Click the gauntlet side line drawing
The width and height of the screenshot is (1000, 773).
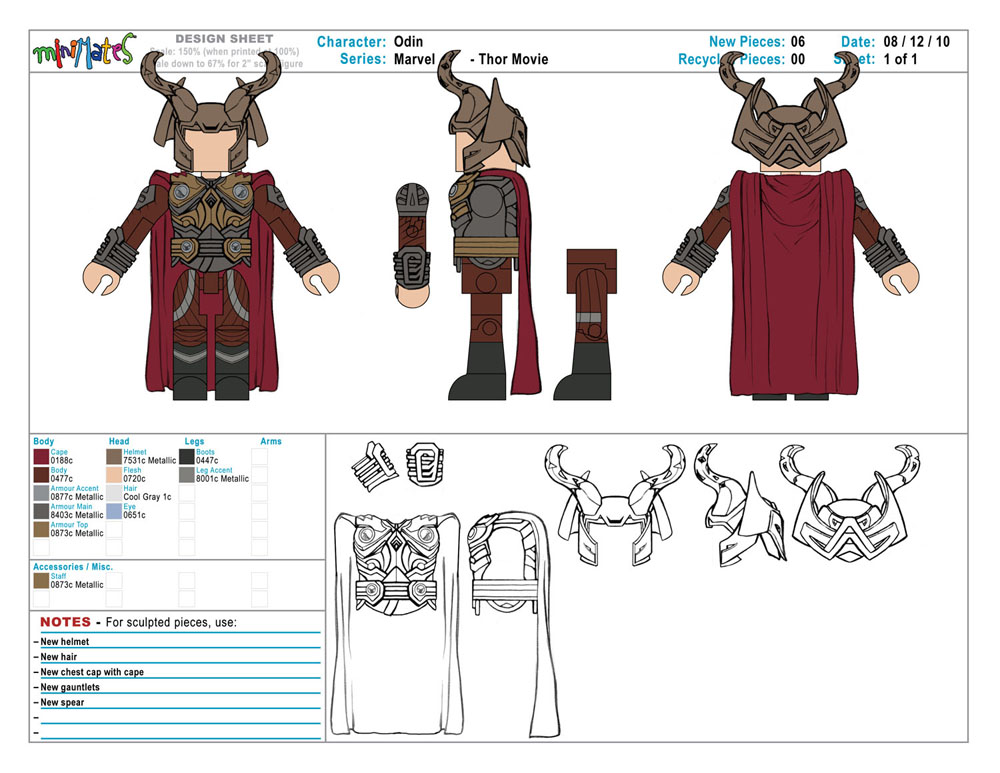click(x=374, y=466)
